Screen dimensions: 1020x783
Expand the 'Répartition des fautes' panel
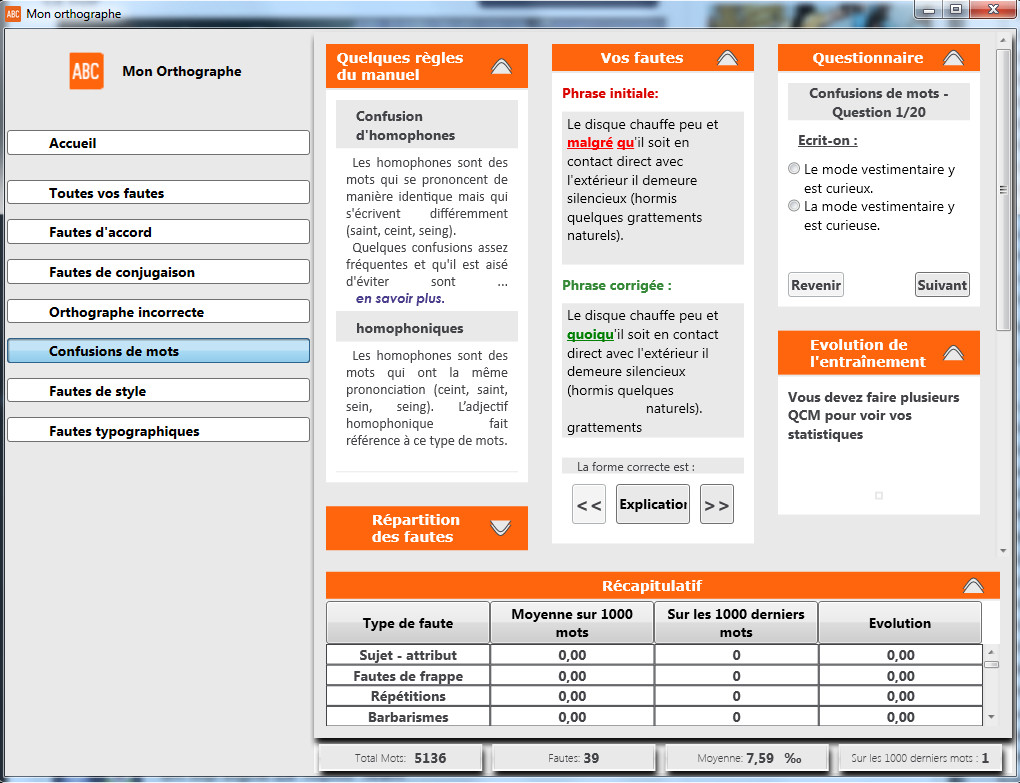point(501,527)
